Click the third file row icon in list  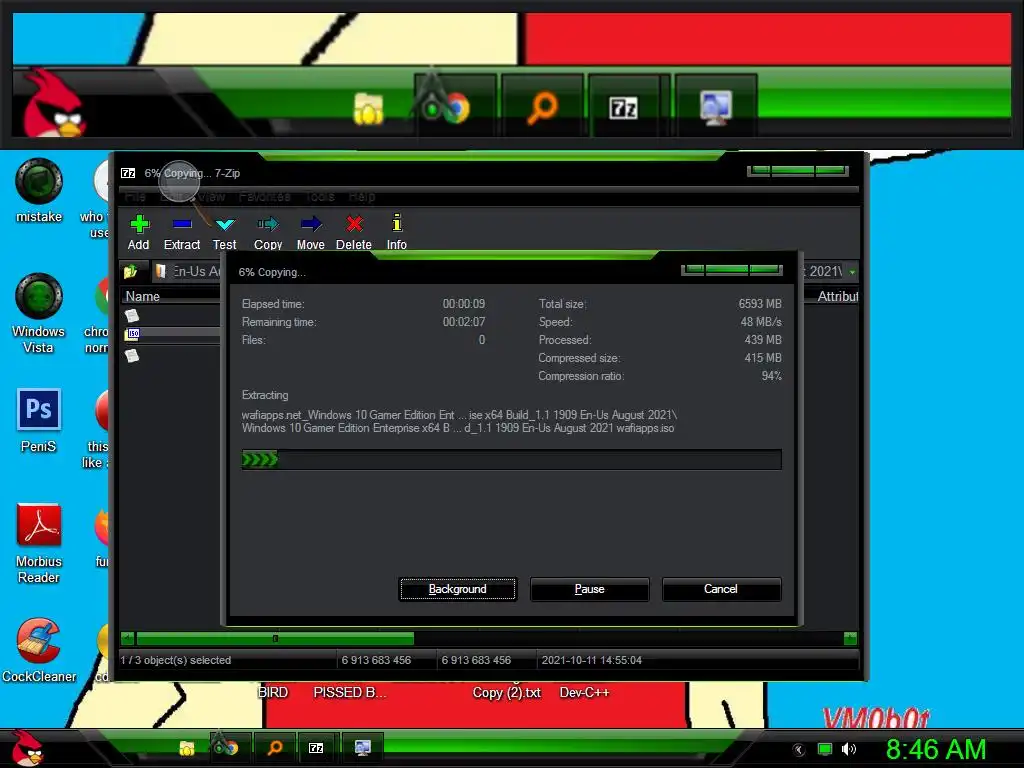click(x=133, y=355)
